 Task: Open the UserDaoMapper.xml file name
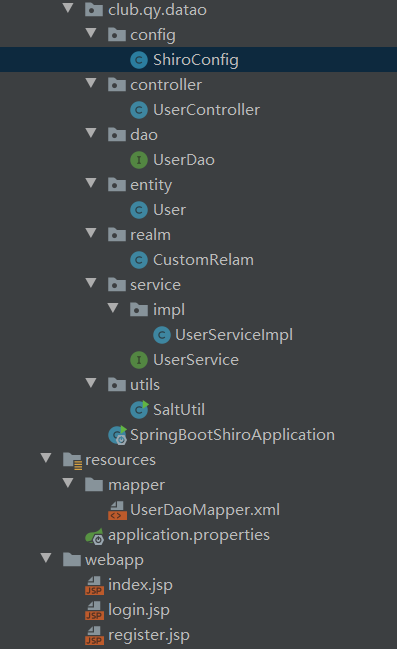pos(205,510)
